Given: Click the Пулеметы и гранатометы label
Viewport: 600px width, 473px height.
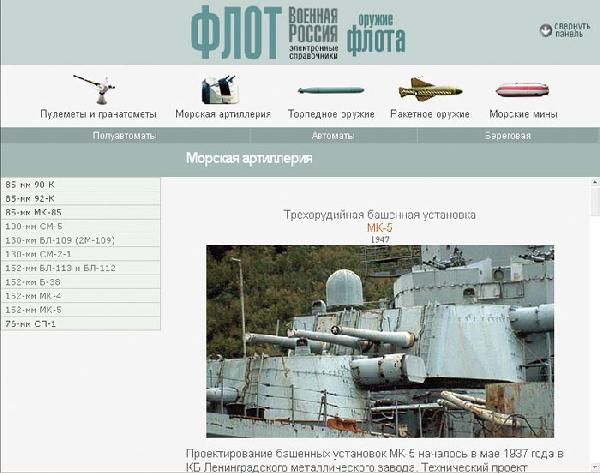Looking at the screenshot, I should 98,114.
